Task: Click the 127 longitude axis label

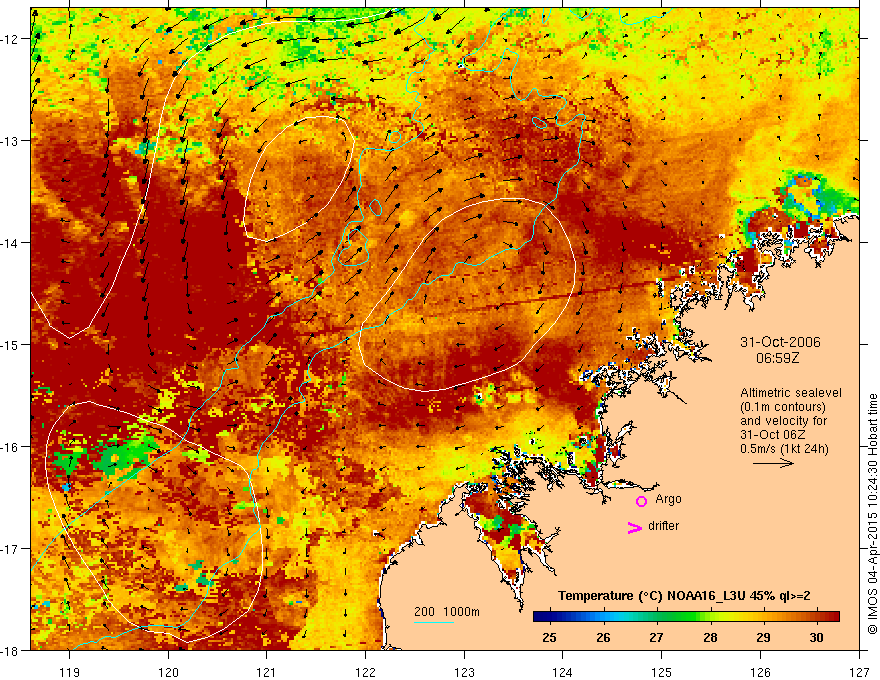Action: pos(859,672)
